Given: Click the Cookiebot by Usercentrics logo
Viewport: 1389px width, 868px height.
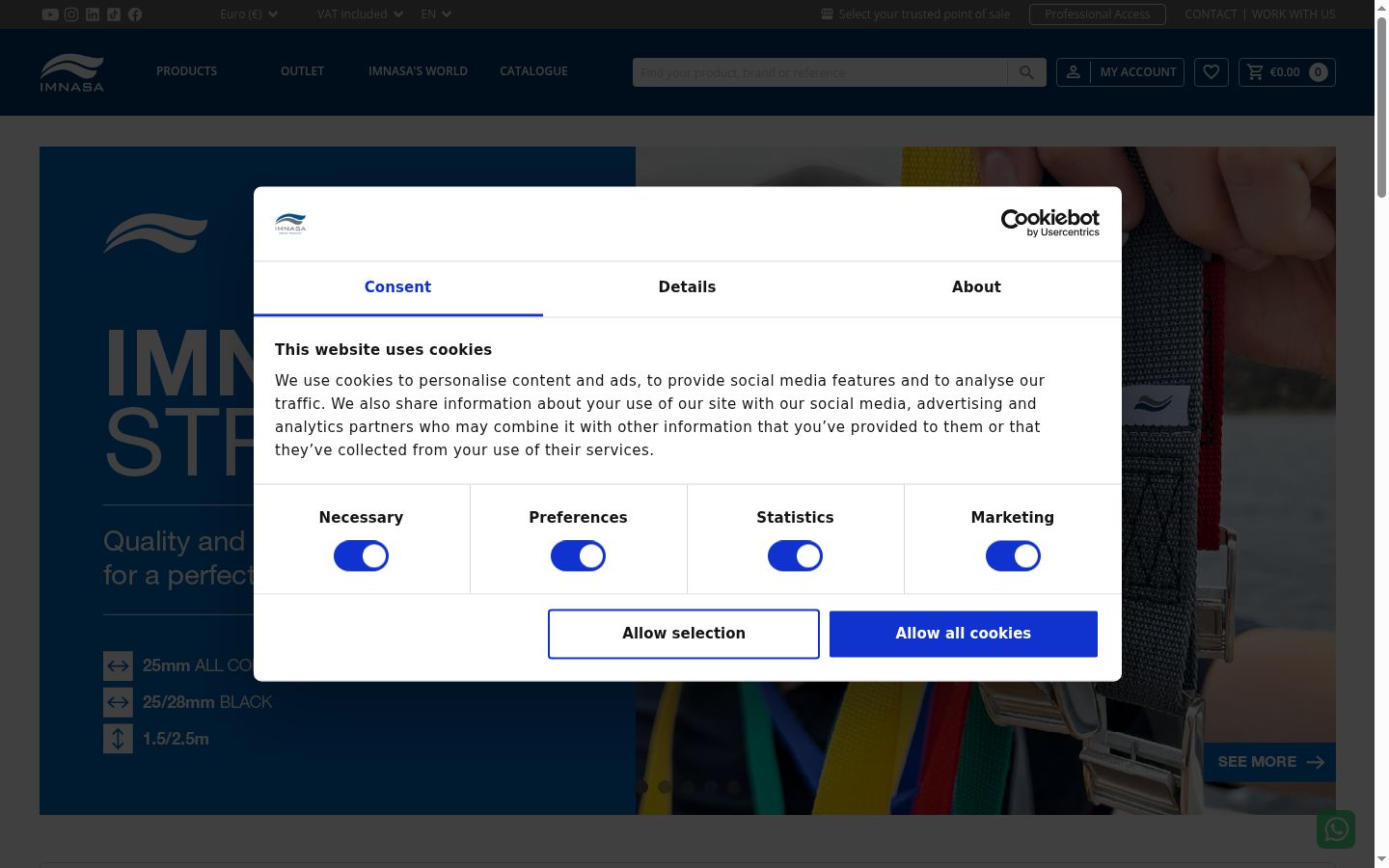Looking at the screenshot, I should tap(1050, 223).
